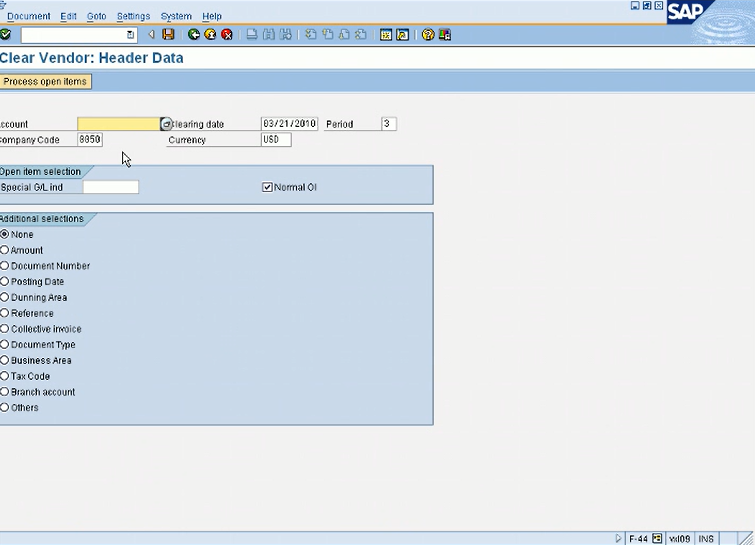The height and width of the screenshot is (545, 755).
Task: Select the Reference radio button
Action: pos(4,313)
